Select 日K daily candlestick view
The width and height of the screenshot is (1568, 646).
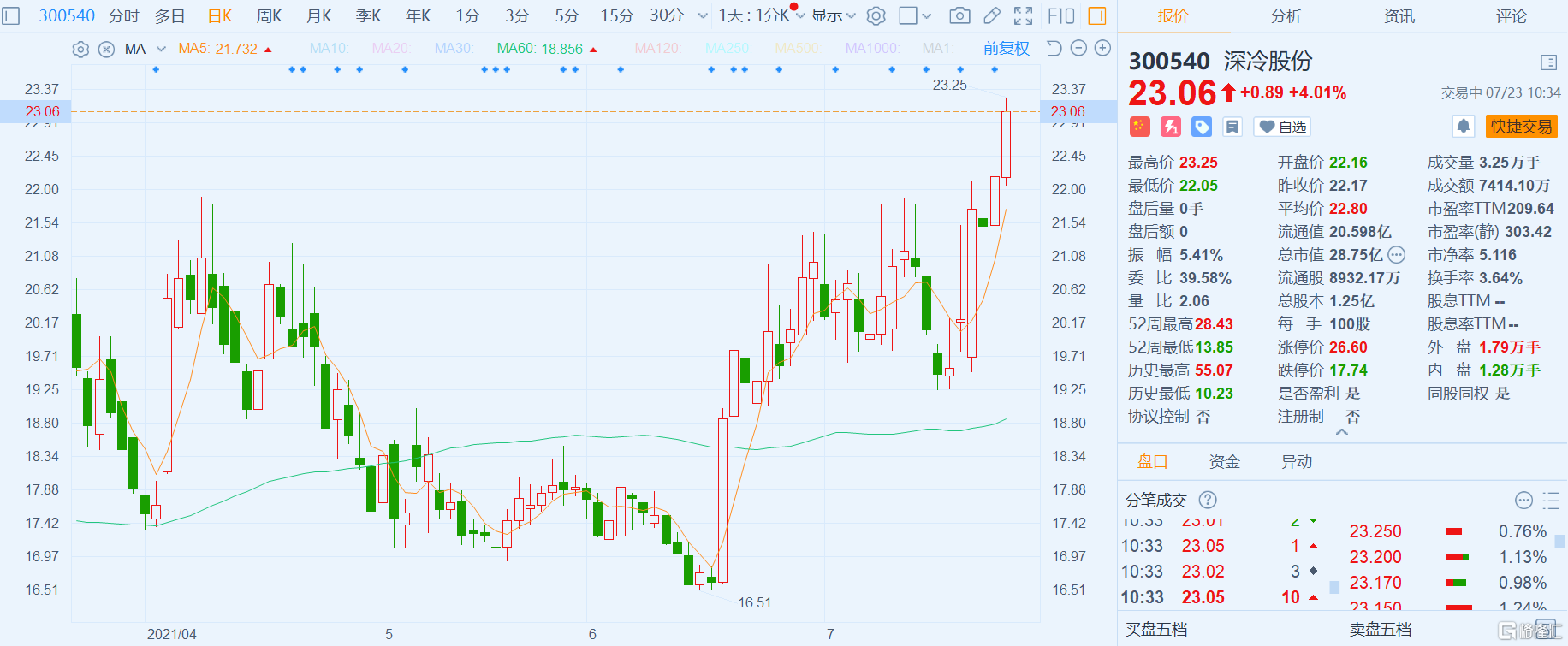tap(220, 15)
